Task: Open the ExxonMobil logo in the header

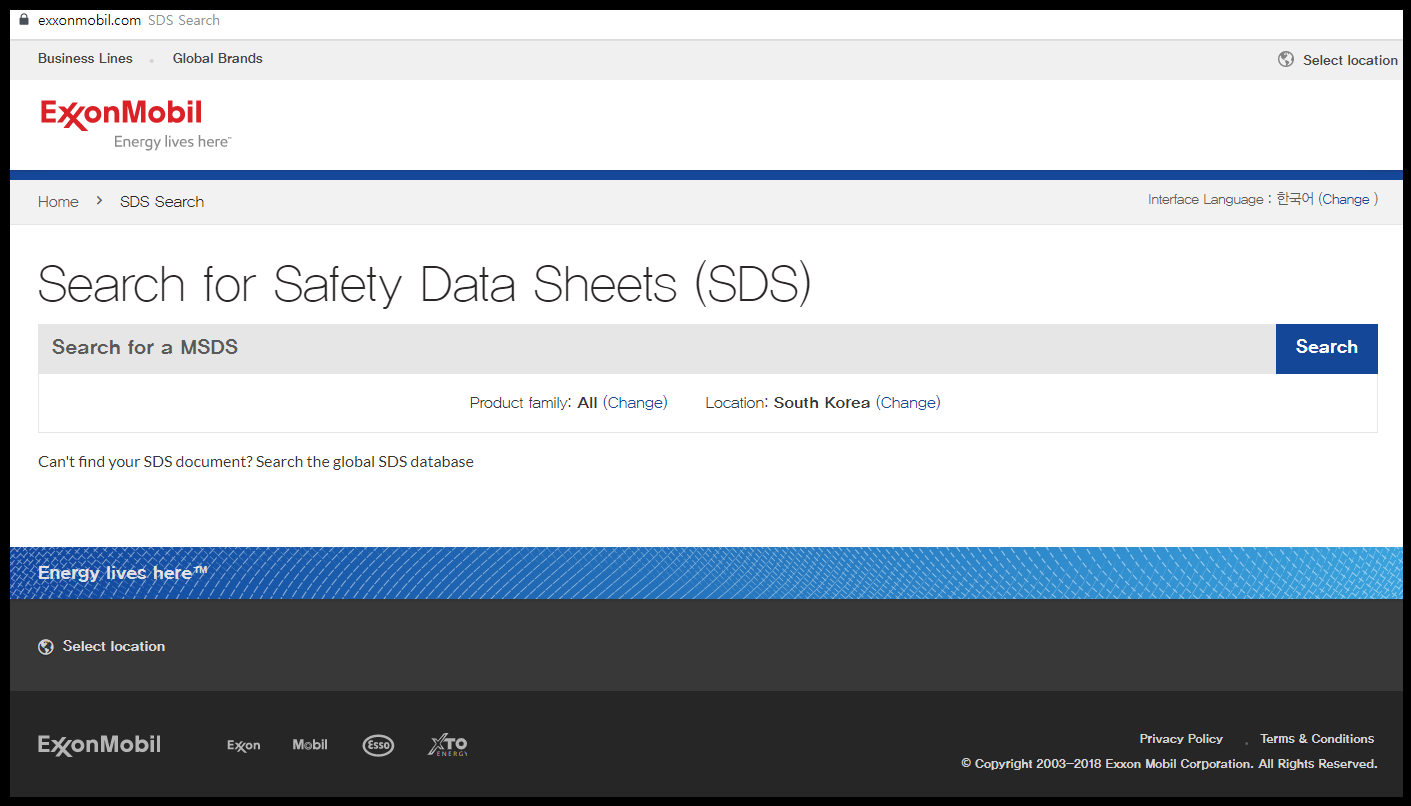Action: [135, 124]
